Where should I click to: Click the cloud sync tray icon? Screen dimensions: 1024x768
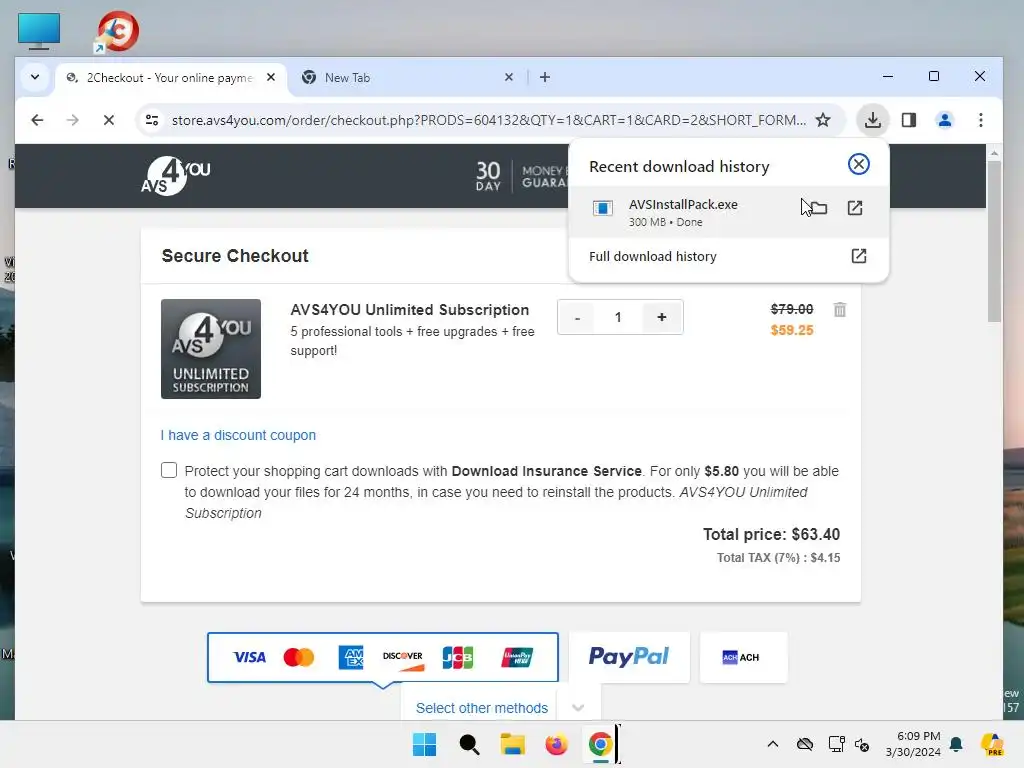(x=805, y=744)
